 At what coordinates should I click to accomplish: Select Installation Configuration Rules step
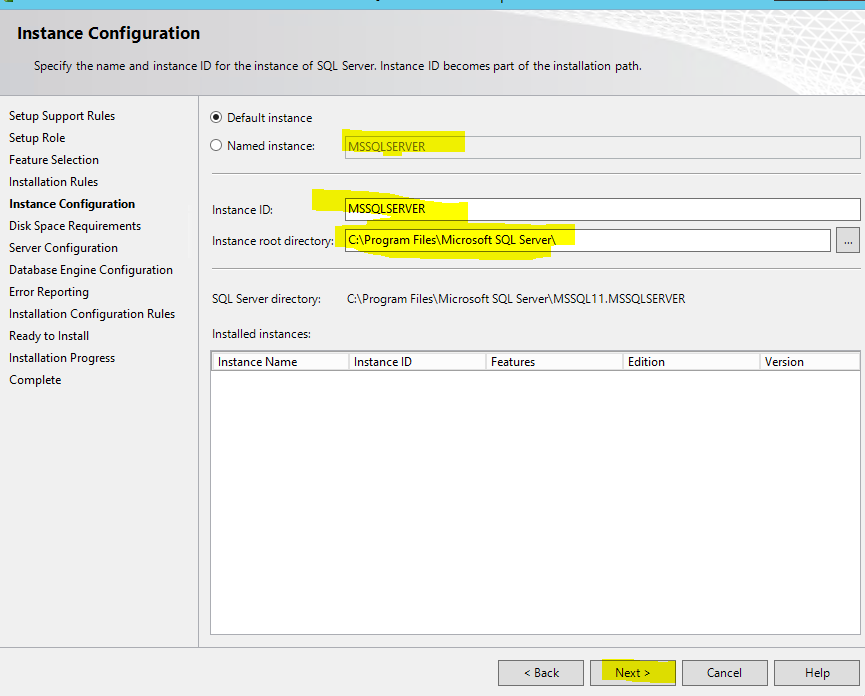pyautogui.click(x=92, y=314)
